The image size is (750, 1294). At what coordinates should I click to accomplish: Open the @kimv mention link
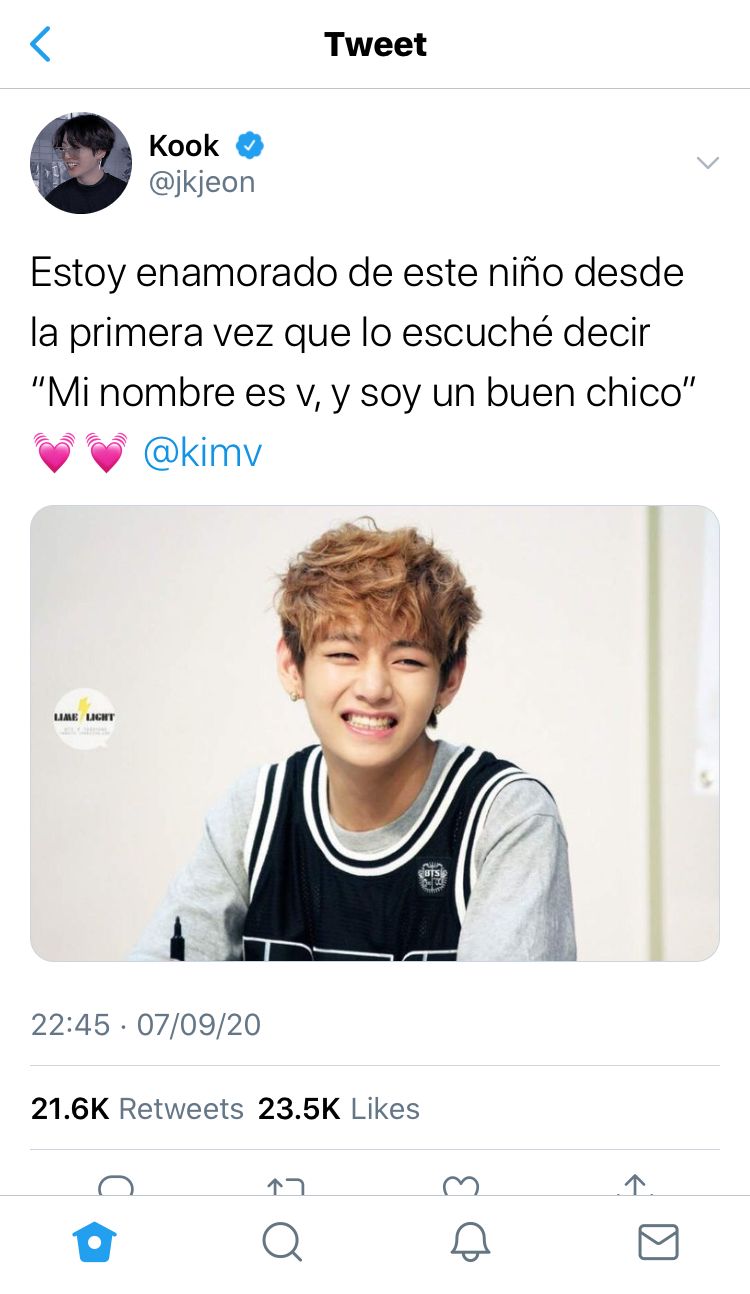(x=203, y=452)
